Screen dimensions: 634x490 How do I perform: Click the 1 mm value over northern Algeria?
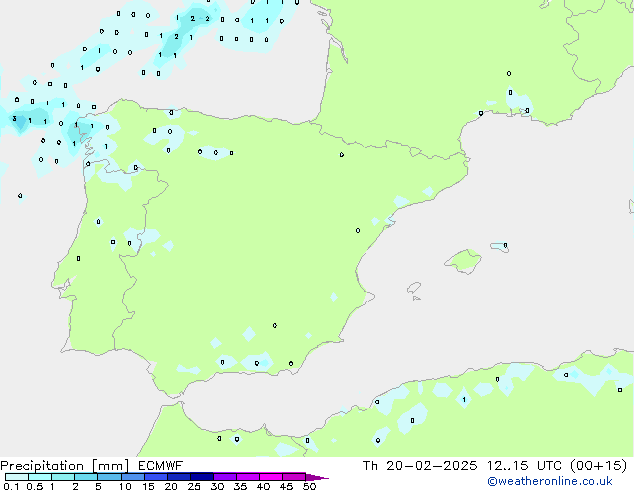[x=464, y=400]
